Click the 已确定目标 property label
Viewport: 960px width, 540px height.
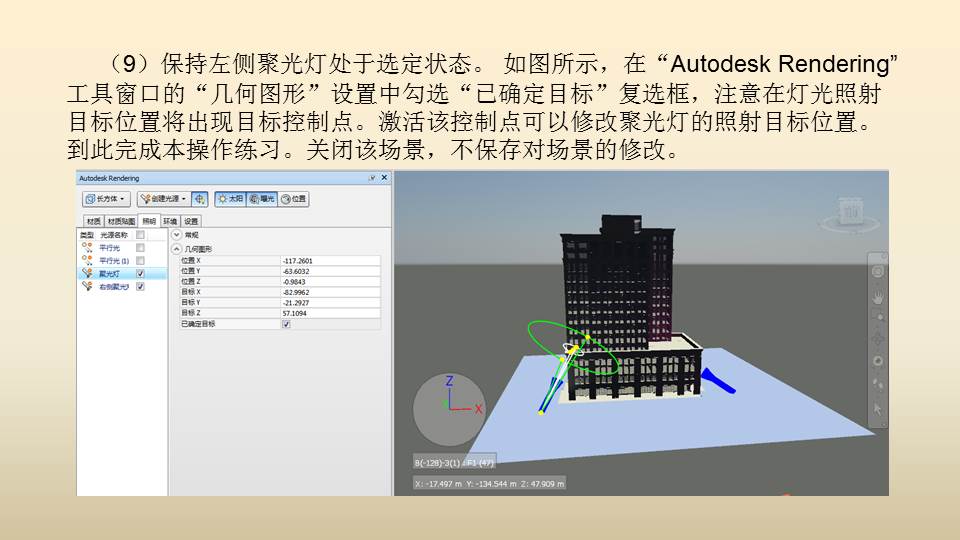[198, 324]
